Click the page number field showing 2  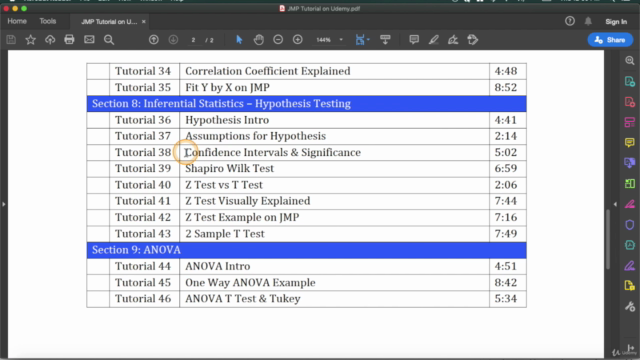pyautogui.click(x=193, y=40)
